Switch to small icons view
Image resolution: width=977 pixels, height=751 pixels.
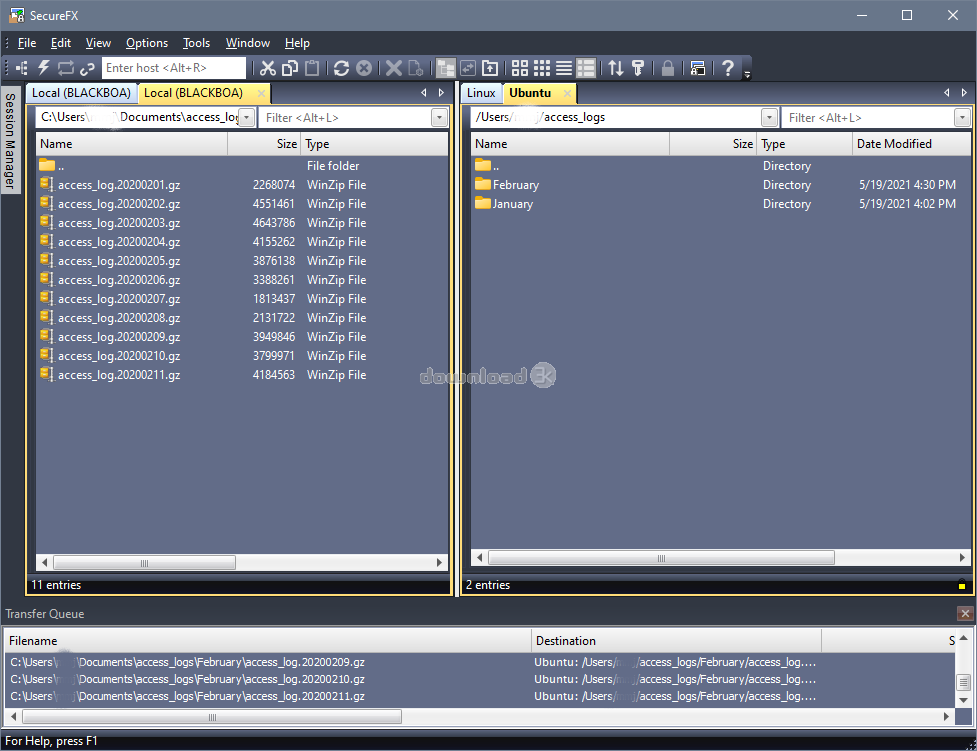(542, 68)
